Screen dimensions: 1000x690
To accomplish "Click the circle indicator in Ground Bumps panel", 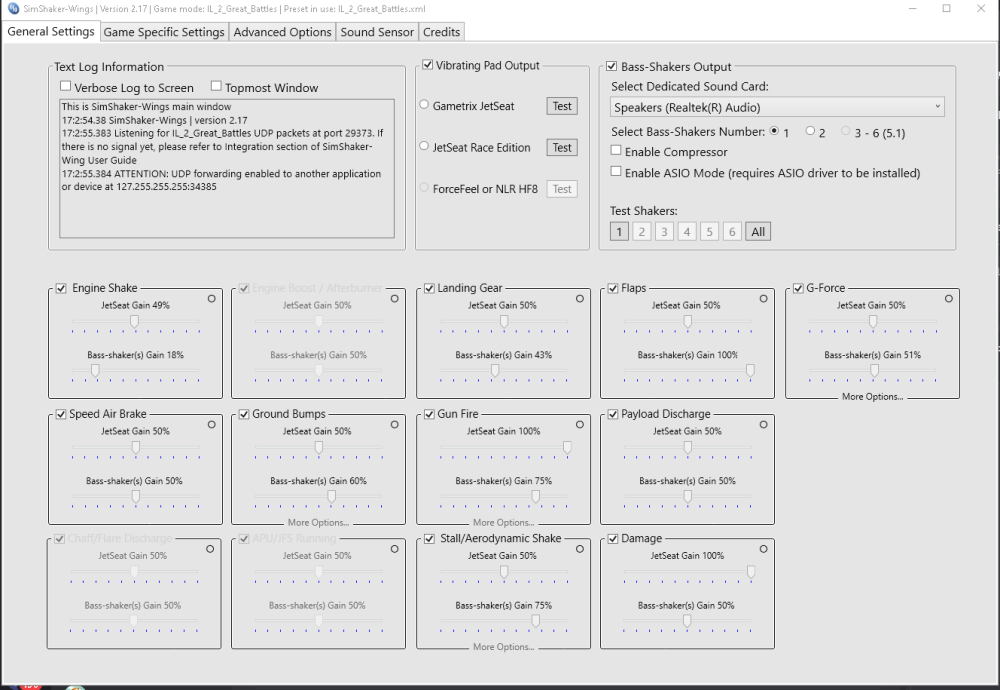I will pos(395,425).
